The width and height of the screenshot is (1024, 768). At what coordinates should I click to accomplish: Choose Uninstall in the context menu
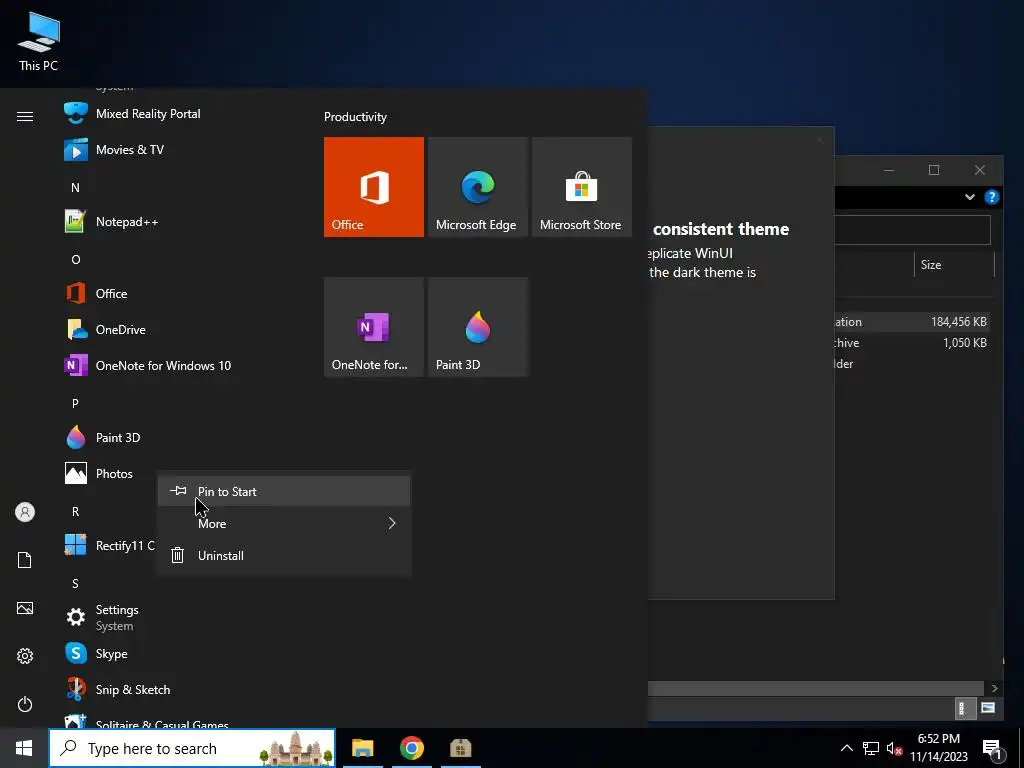pos(284,556)
